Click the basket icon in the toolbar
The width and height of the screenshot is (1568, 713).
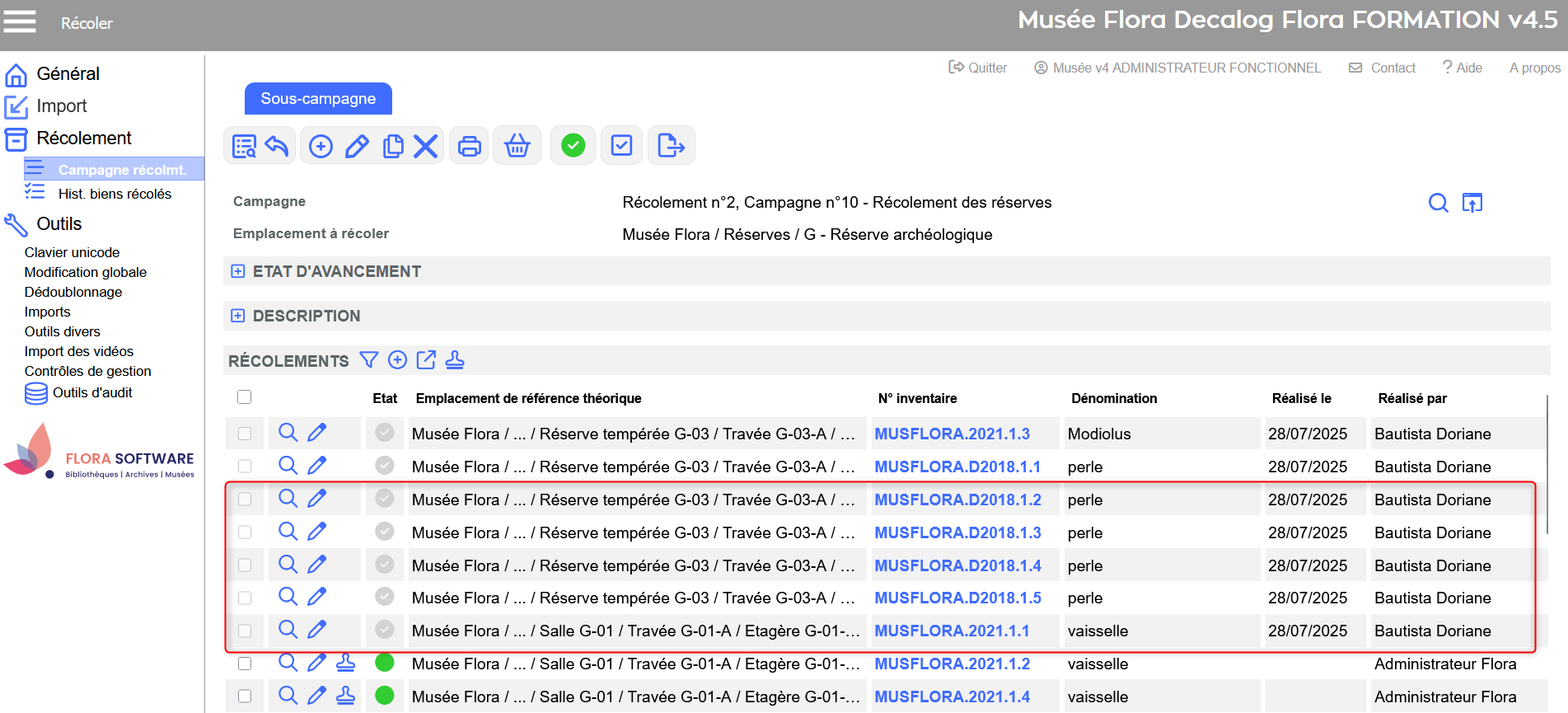517,147
